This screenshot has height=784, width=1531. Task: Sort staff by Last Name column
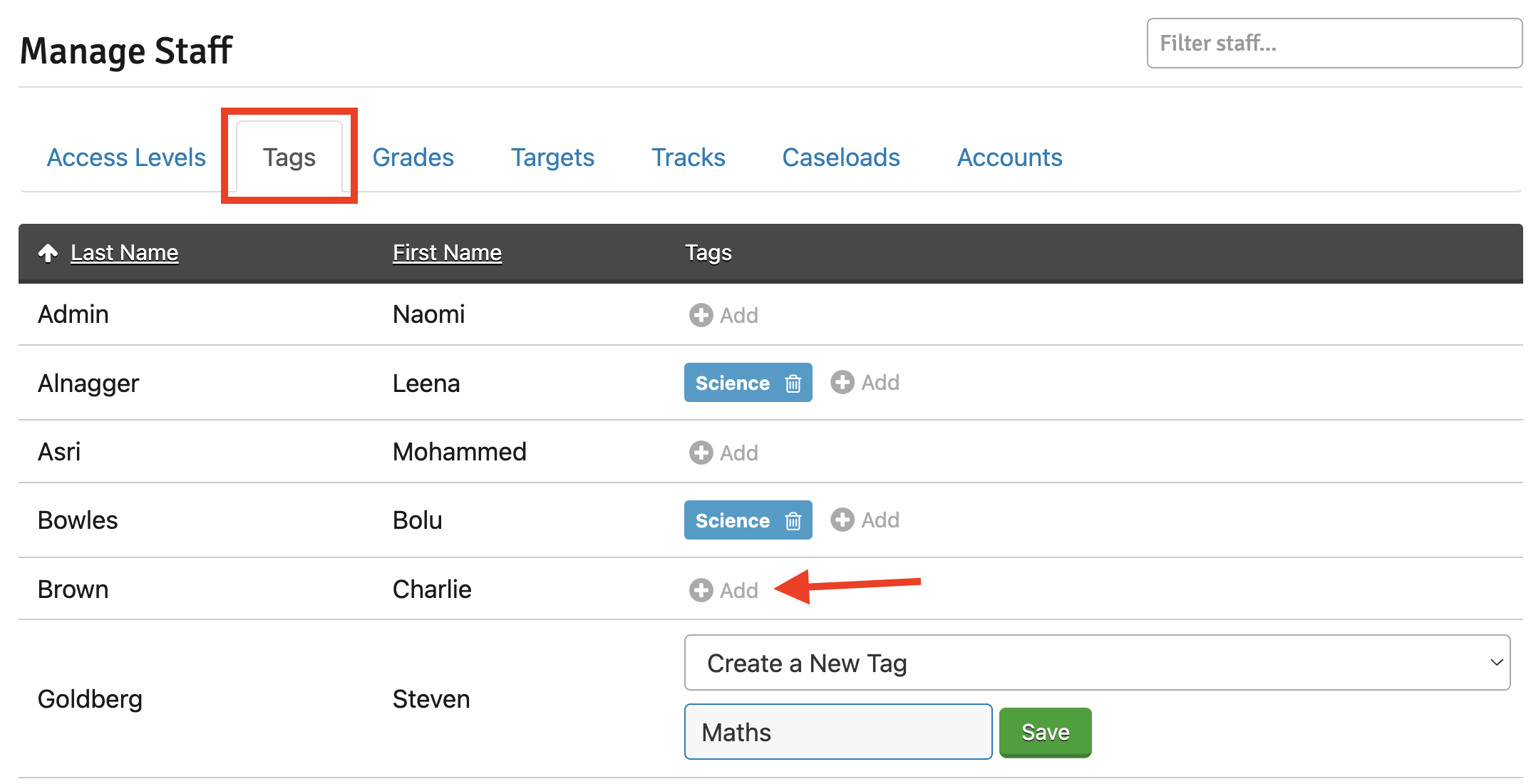click(x=125, y=253)
